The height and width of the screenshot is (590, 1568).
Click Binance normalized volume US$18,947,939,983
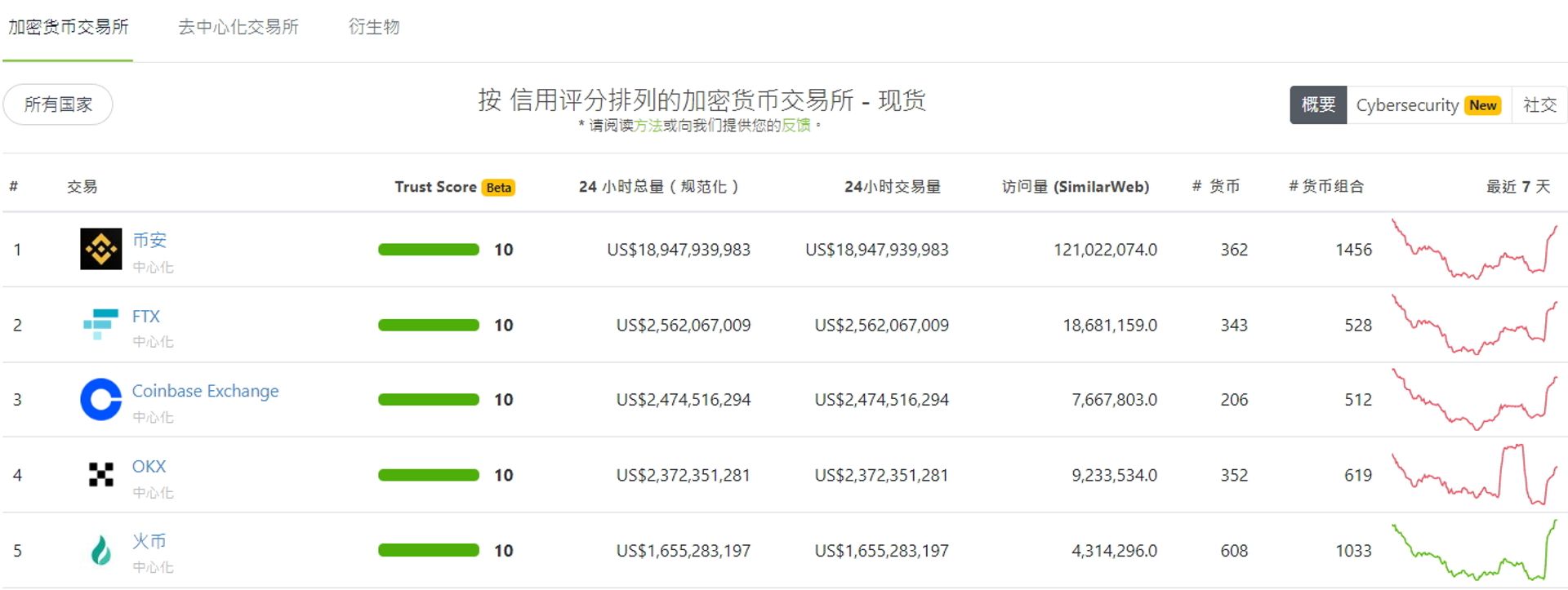click(679, 250)
